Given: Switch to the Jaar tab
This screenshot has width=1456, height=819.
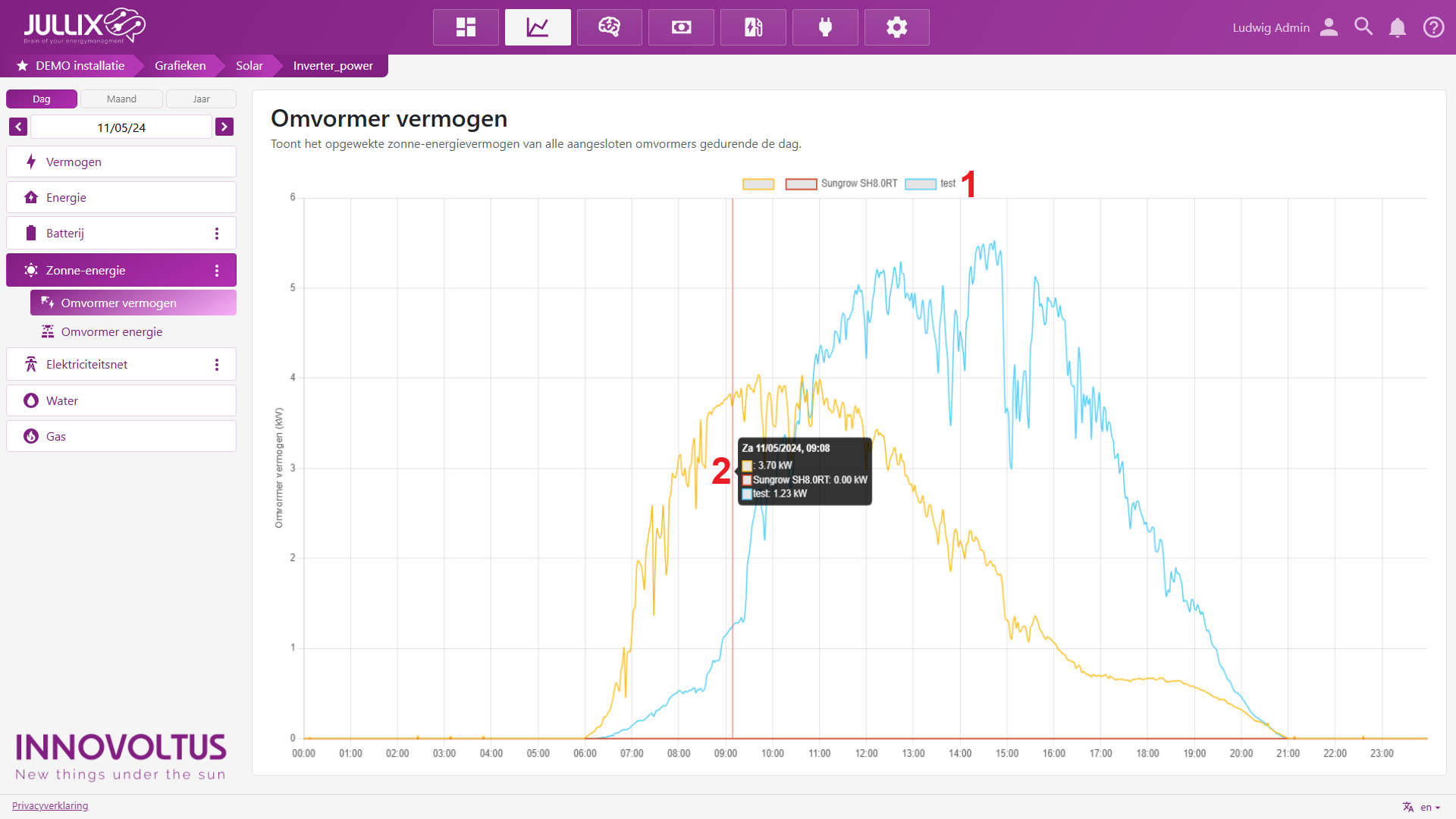Looking at the screenshot, I should point(201,99).
